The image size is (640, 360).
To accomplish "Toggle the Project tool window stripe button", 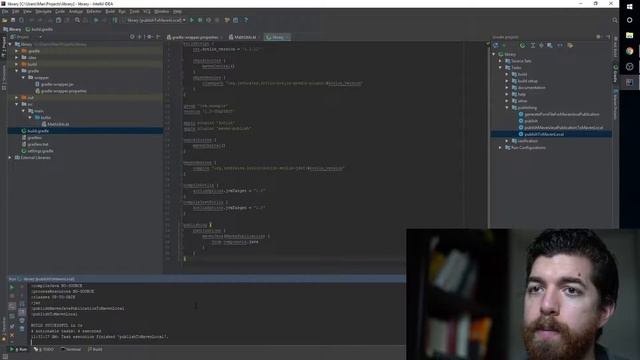I will click(x=4, y=47).
